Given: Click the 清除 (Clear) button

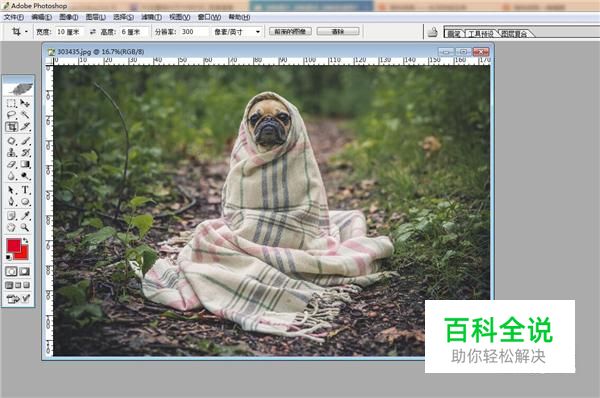Looking at the screenshot, I should (338, 31).
